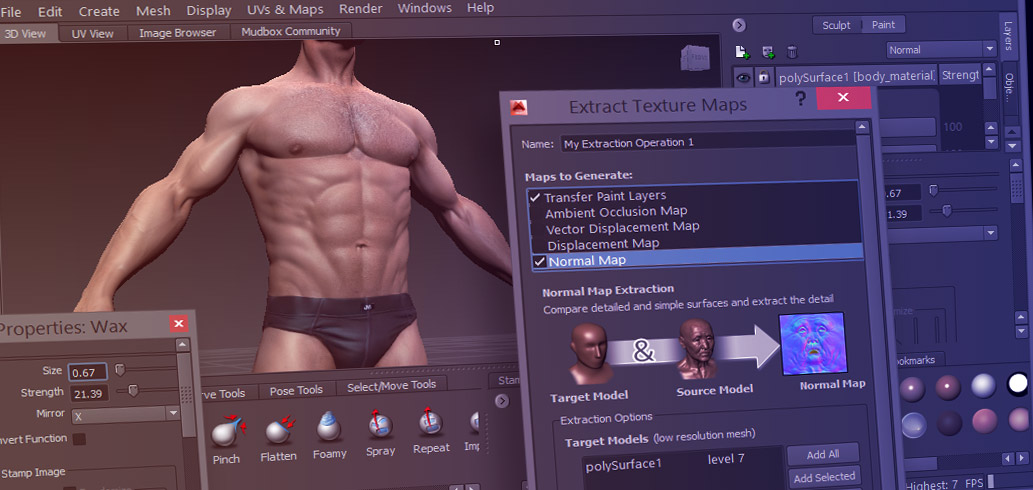This screenshot has width=1033, height=490.
Task: Switch to the Image Browser tab
Action: click(177, 32)
